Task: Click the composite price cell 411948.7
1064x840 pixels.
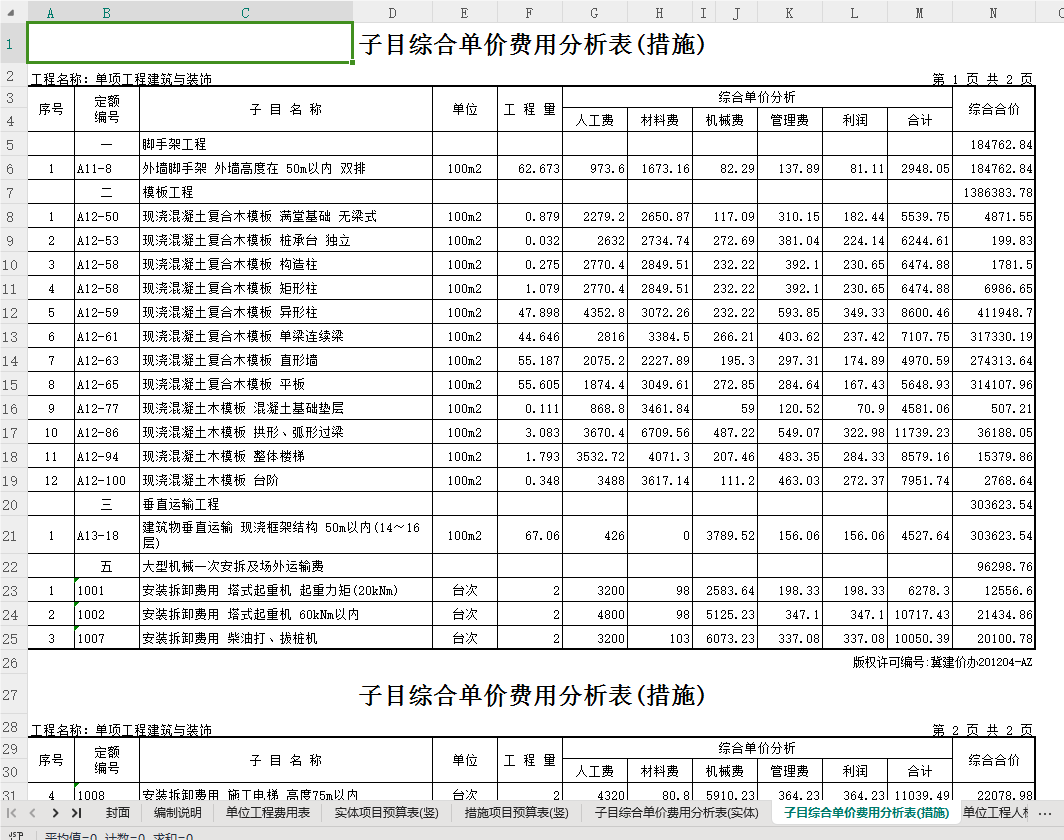Action: point(993,313)
